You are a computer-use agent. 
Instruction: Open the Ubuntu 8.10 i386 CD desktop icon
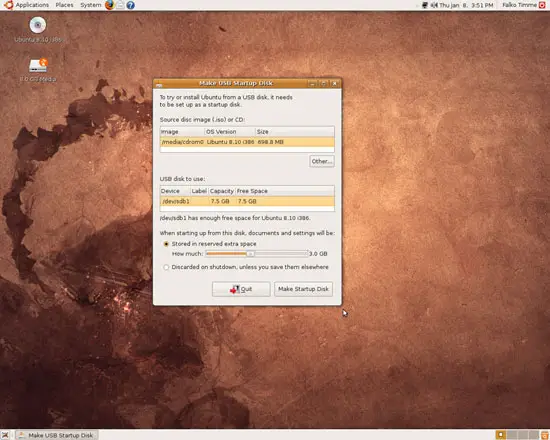tap(38, 25)
